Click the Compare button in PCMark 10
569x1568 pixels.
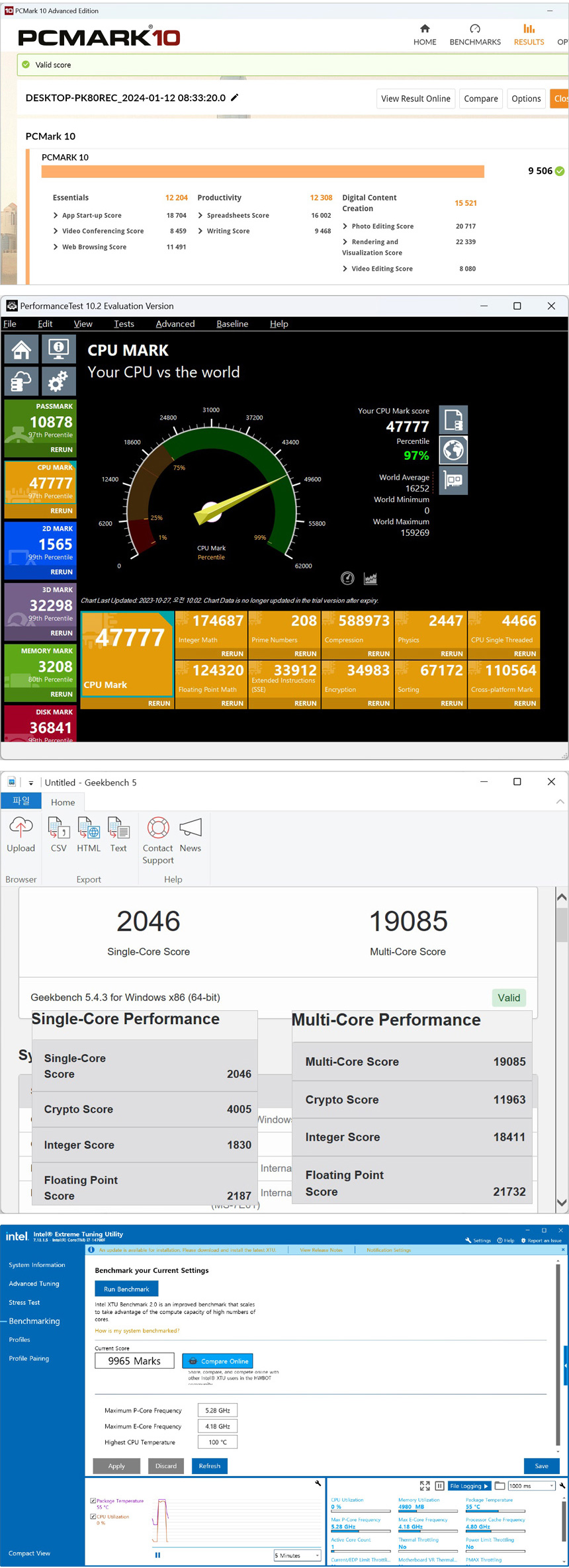(481, 99)
